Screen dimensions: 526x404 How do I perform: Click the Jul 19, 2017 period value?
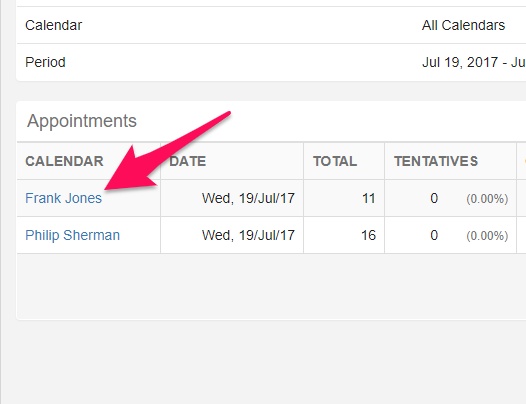click(474, 62)
